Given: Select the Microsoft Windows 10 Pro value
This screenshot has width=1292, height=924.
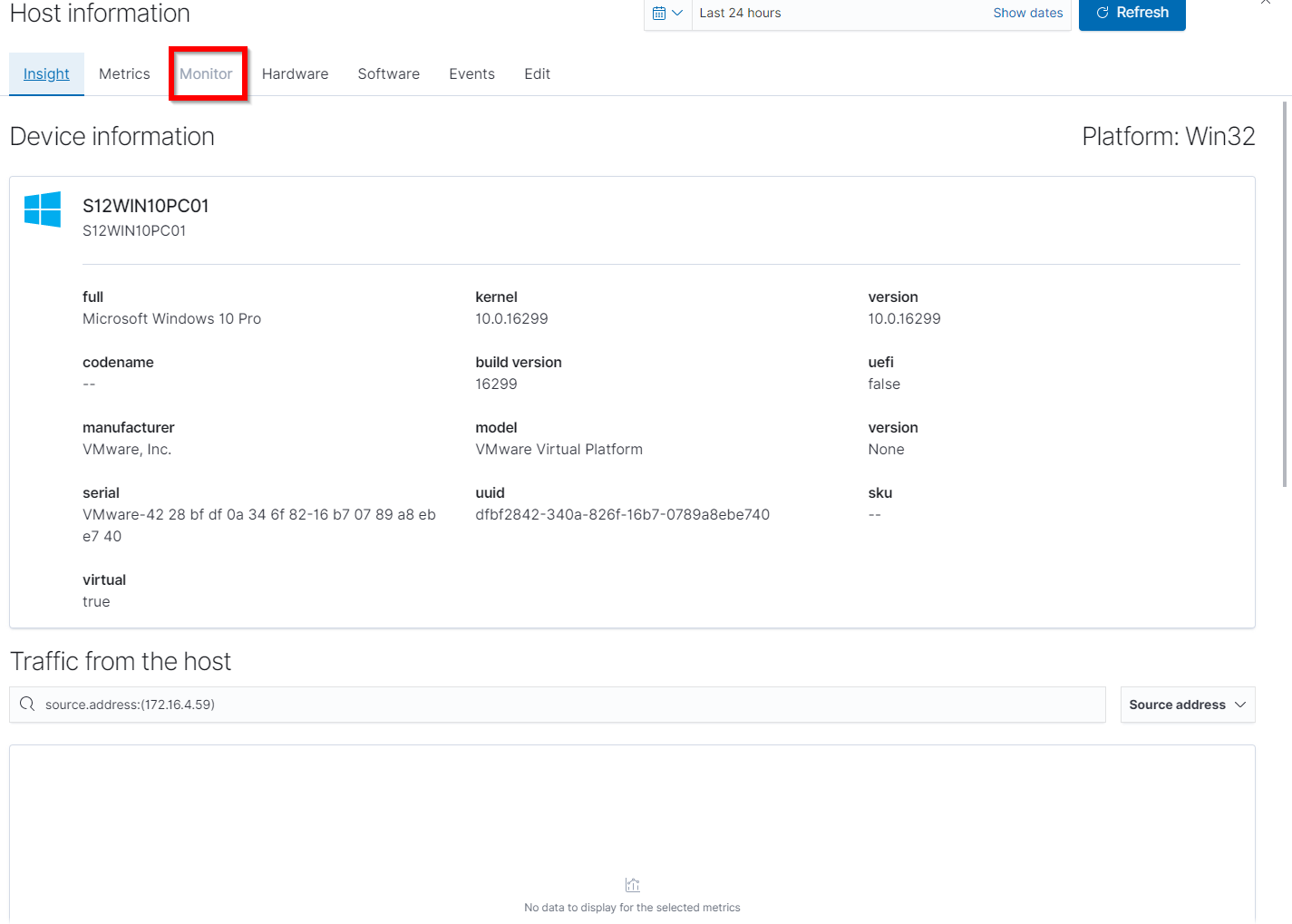Looking at the screenshot, I should click(171, 319).
